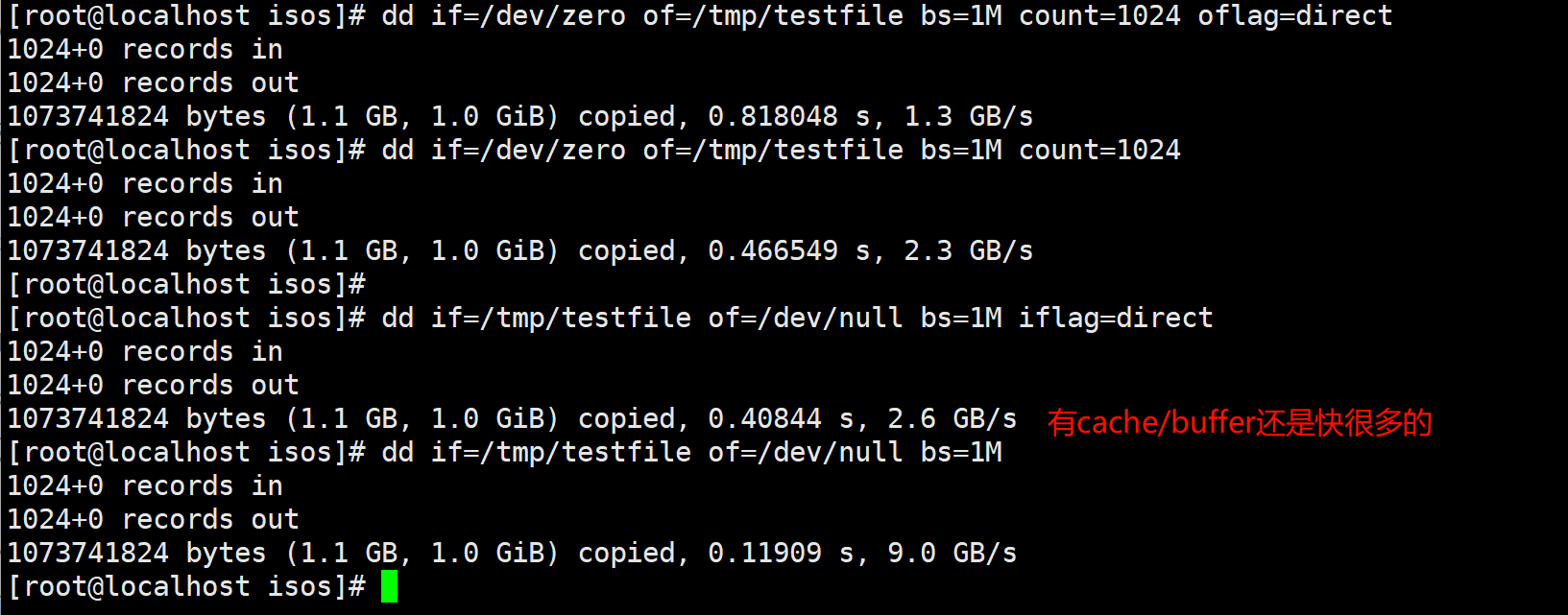Click the final 1073741824 bytes value
Screen dimensions: 1568x615
pos(88,553)
